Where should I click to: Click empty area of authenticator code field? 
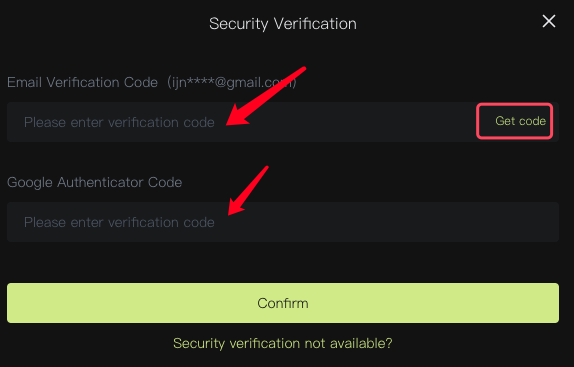click(x=384, y=222)
